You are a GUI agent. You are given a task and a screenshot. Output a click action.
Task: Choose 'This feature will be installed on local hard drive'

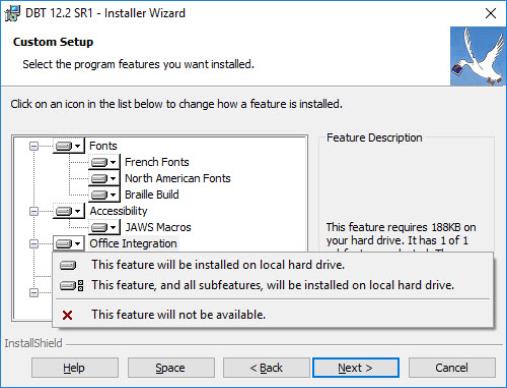[x=273, y=265]
